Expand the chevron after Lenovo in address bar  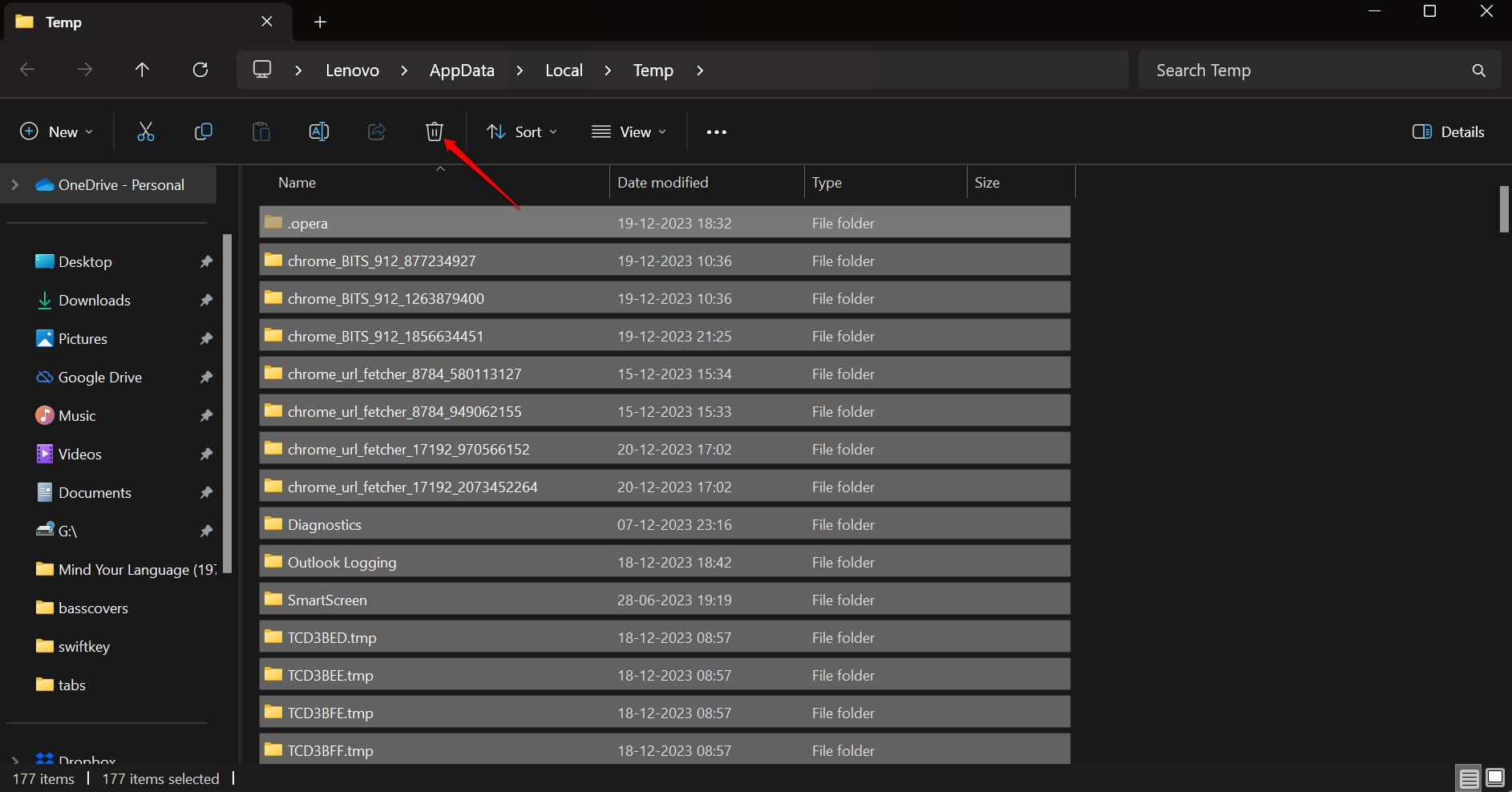(x=404, y=71)
